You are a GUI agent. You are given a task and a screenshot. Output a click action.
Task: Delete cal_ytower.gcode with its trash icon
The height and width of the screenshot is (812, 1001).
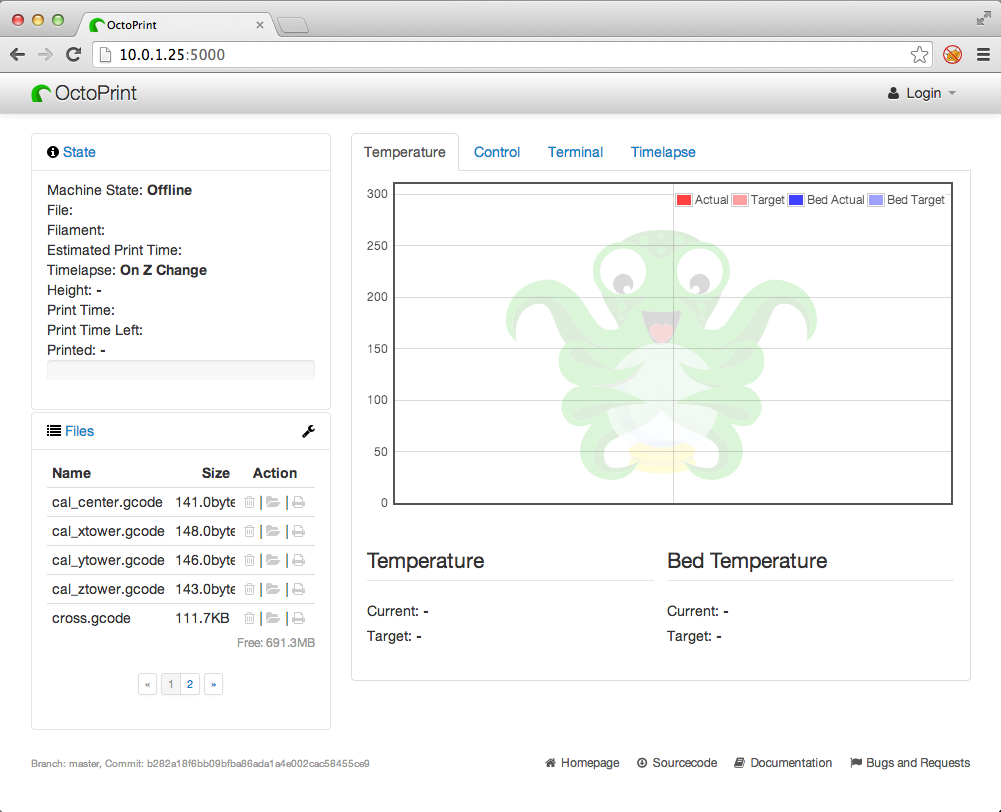[250, 560]
